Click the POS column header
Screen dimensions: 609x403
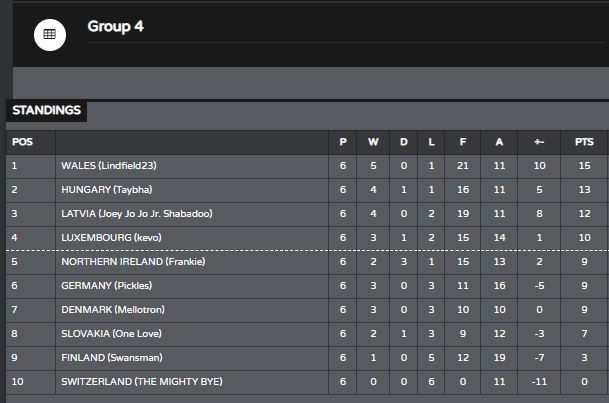click(x=22, y=142)
